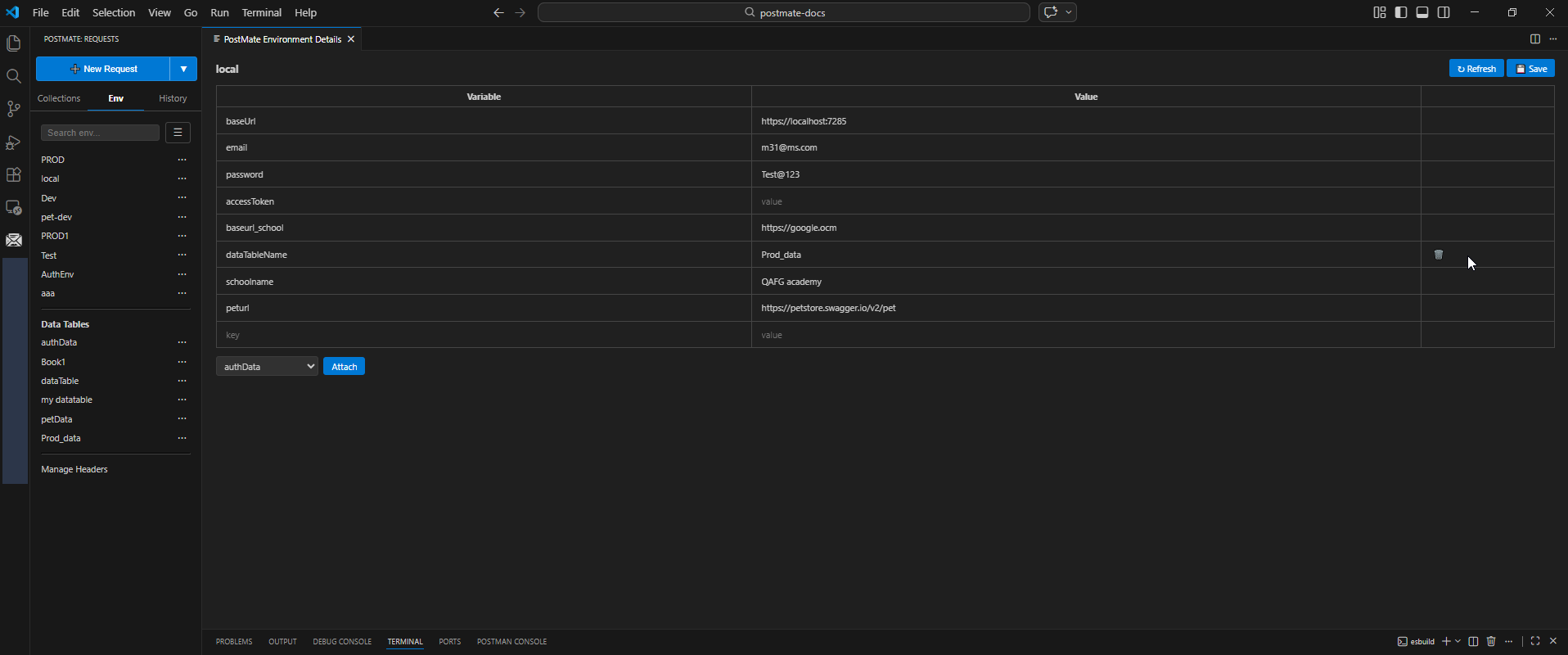Screen dimensions: 1568x655
Task: Click the postmate-docs command center search box
Action: (784, 12)
